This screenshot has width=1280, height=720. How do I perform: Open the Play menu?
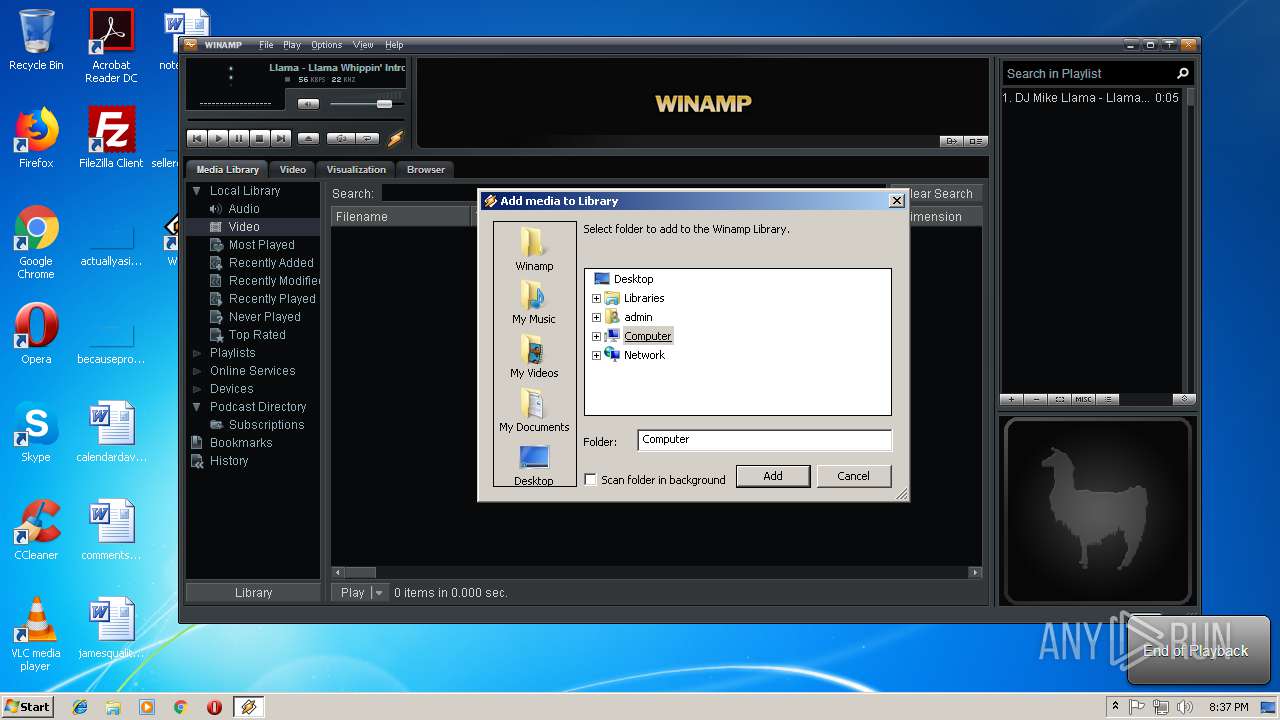click(x=292, y=45)
